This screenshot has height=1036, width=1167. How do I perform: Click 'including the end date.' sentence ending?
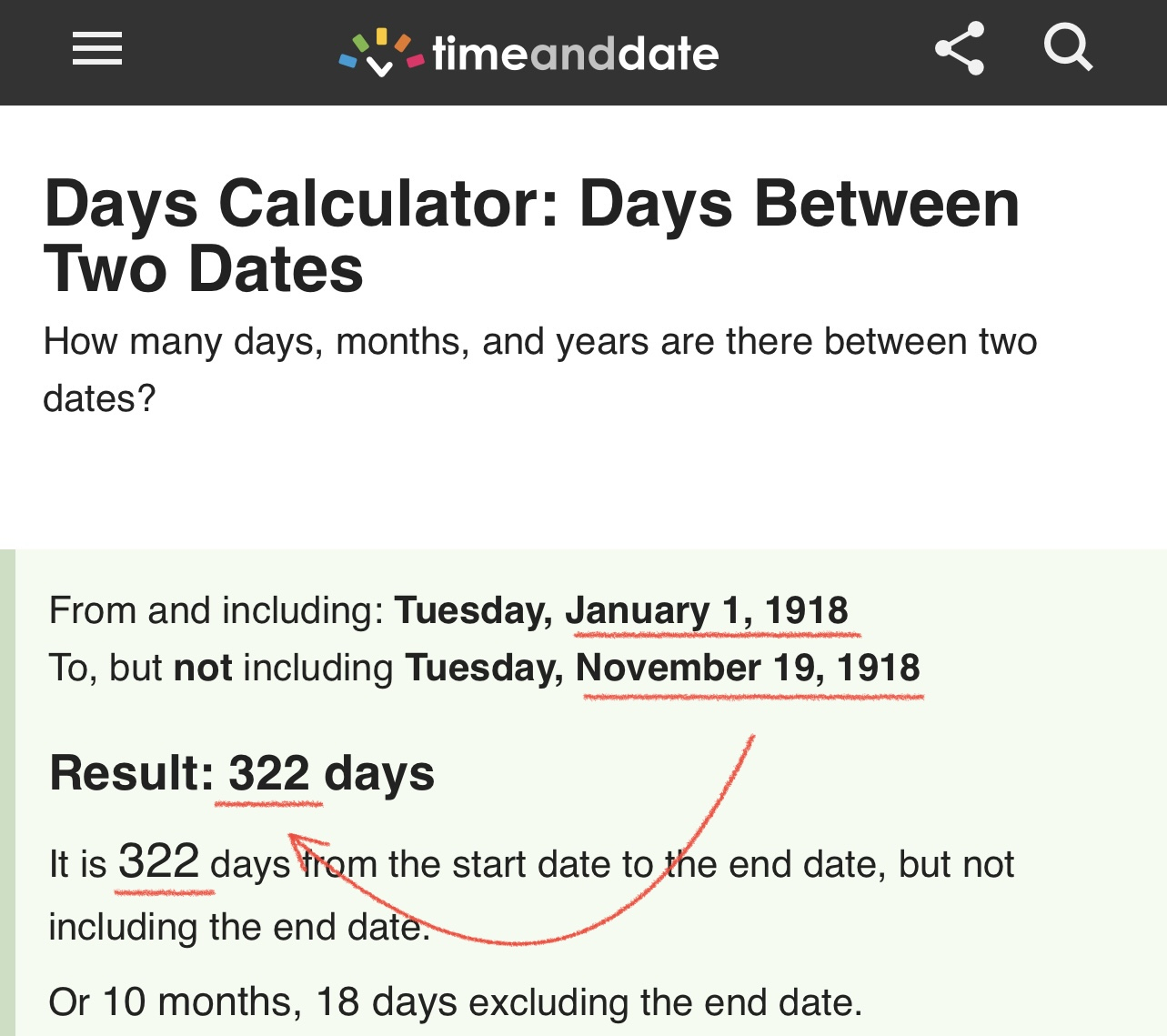pyautogui.click(x=238, y=927)
